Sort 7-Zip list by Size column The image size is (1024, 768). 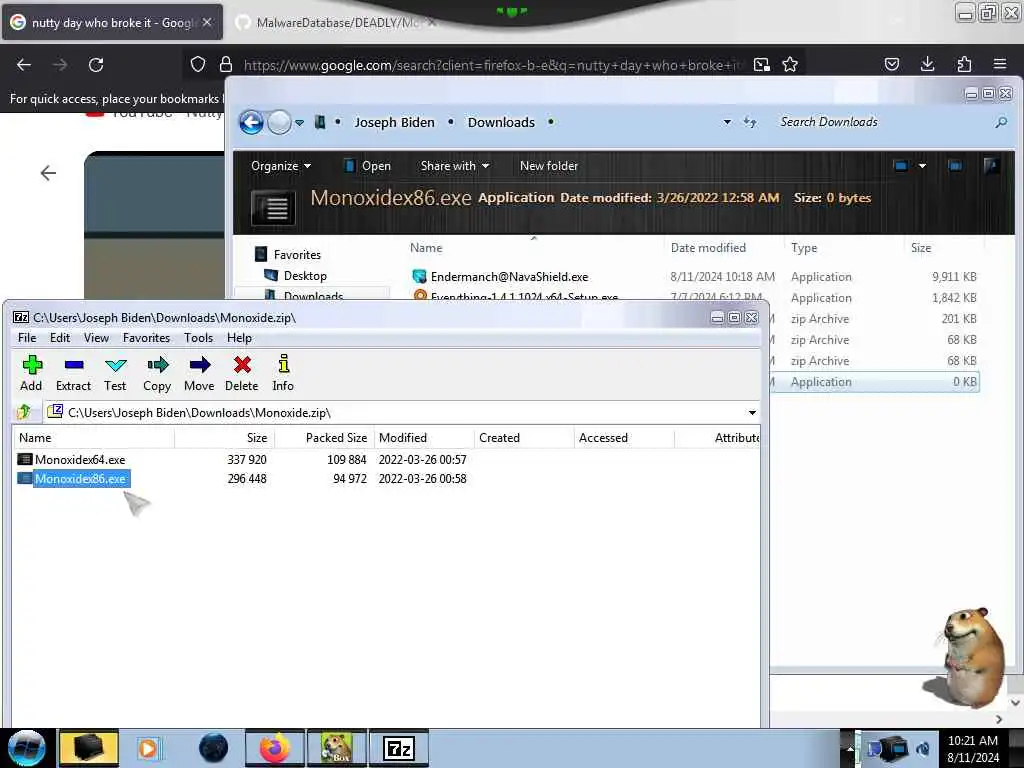tap(225, 438)
